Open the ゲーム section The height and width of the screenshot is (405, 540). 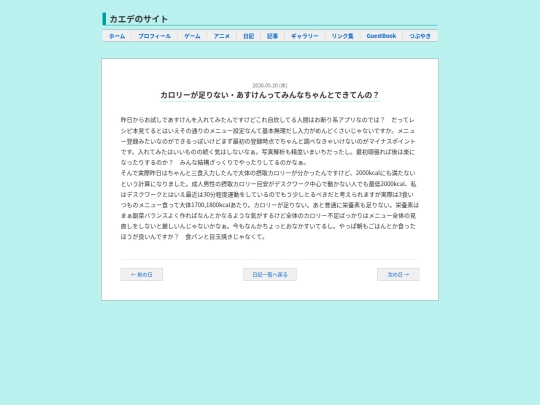coord(192,36)
